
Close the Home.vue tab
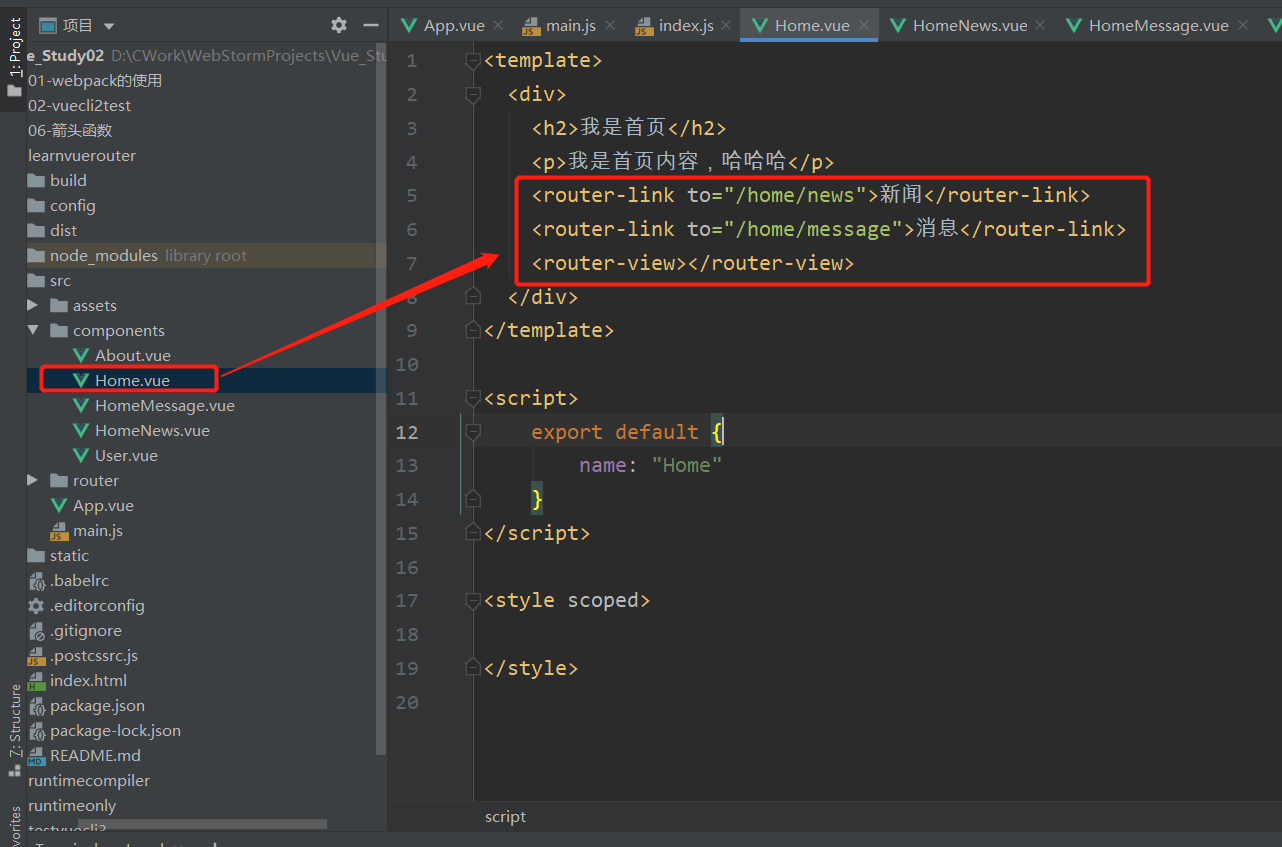(x=863, y=25)
